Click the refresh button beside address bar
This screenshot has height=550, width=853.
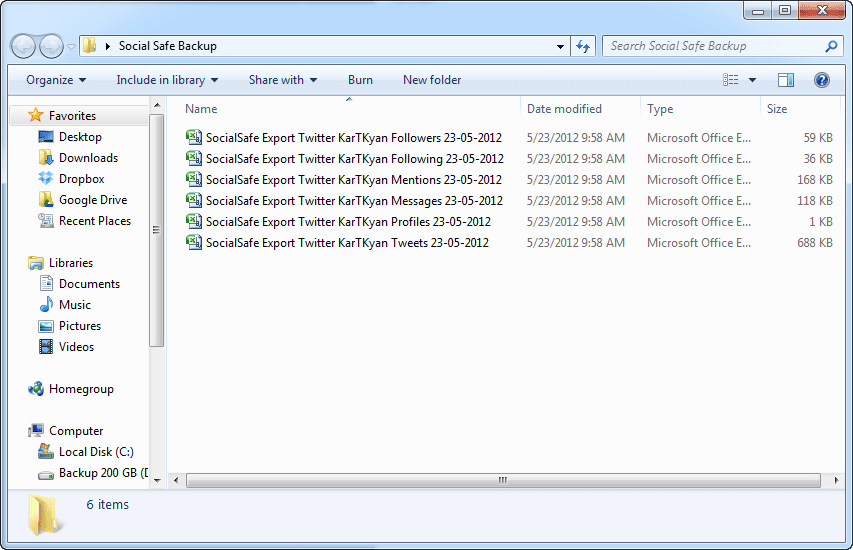[584, 46]
